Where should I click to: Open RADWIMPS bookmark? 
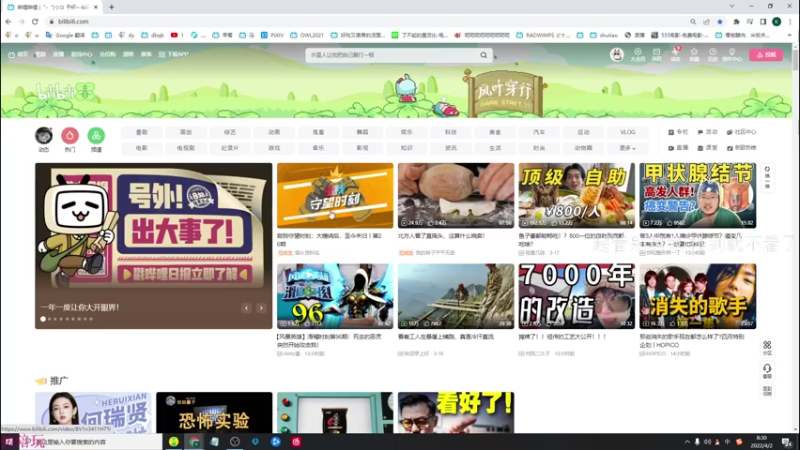pyautogui.click(x=543, y=35)
